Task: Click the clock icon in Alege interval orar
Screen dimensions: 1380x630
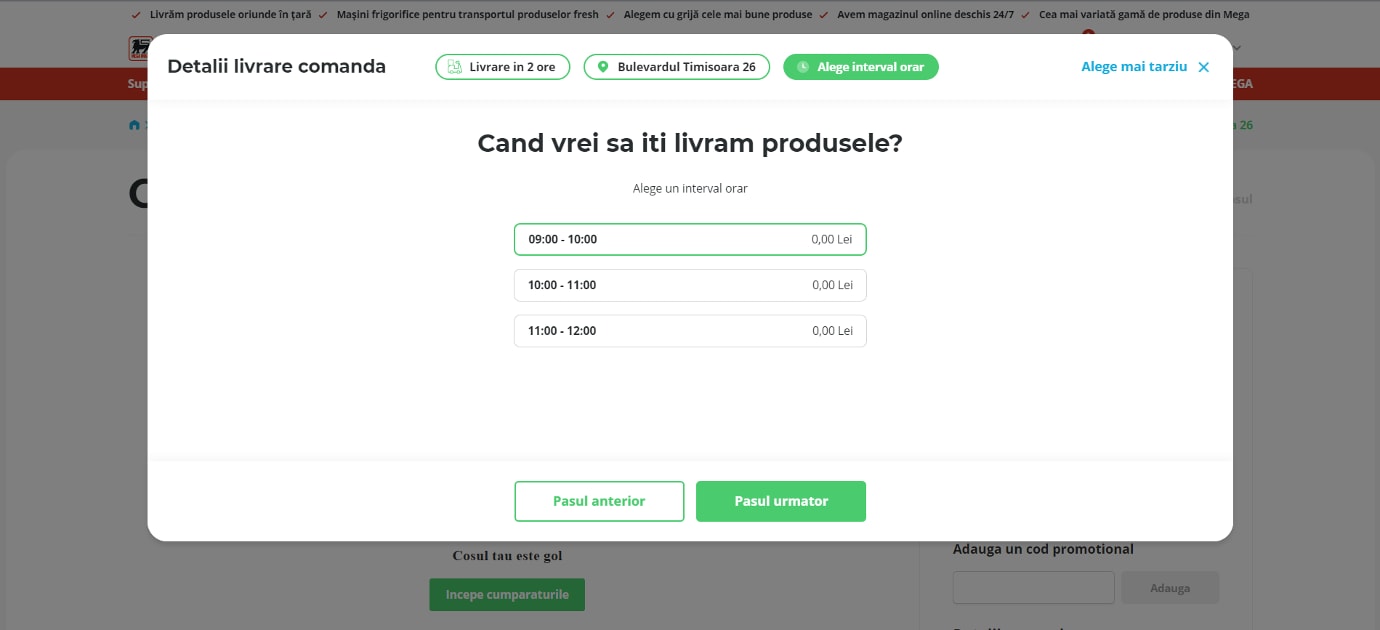Action: (802, 67)
